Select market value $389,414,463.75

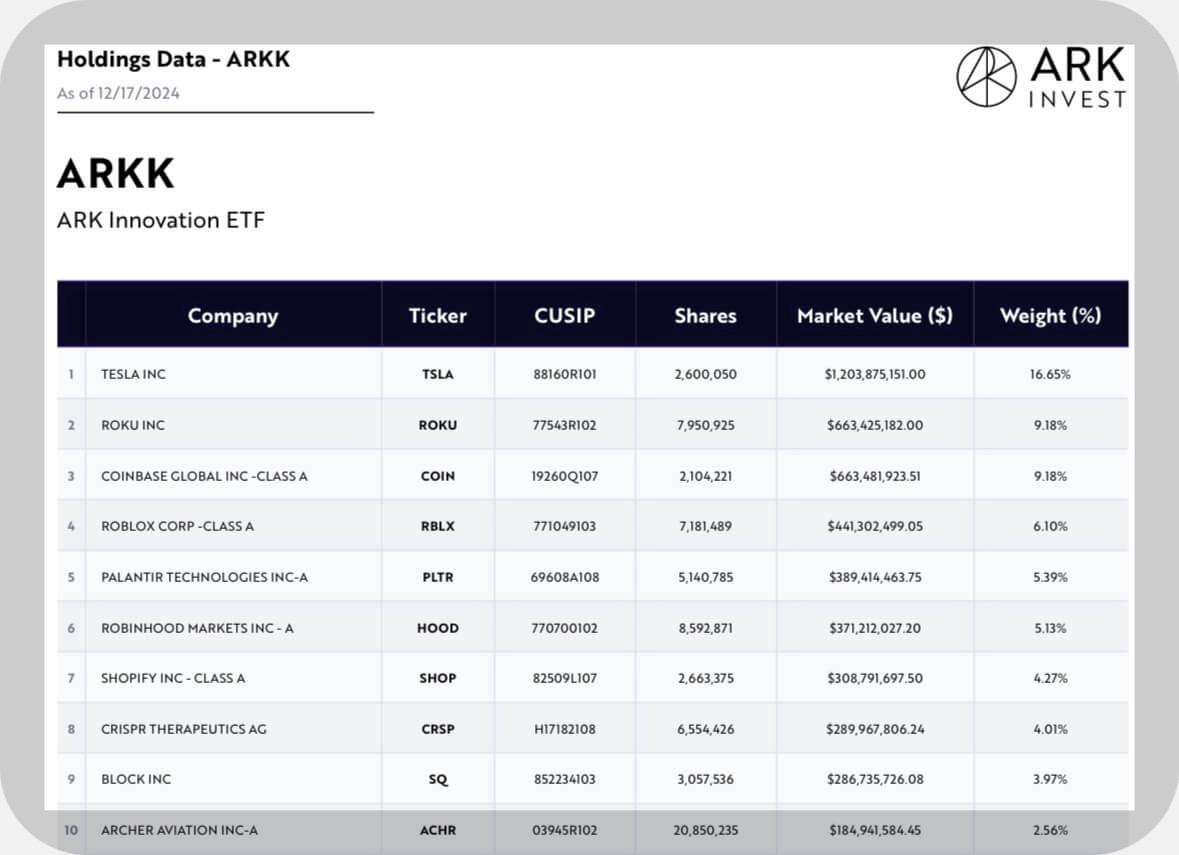[875, 577]
